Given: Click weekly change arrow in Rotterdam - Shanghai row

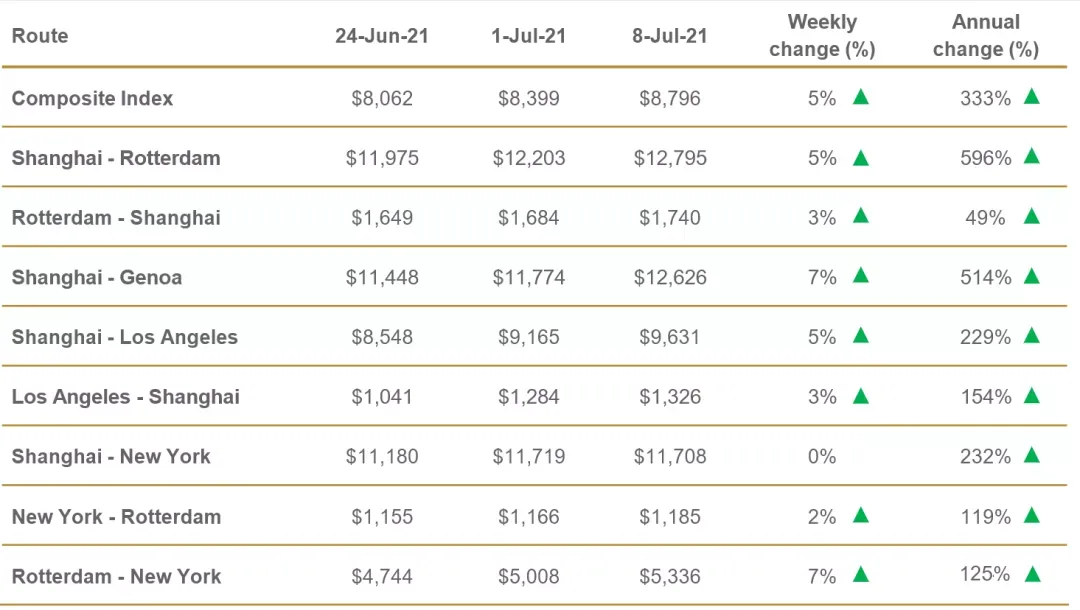Looking at the screenshot, I should click(860, 216).
